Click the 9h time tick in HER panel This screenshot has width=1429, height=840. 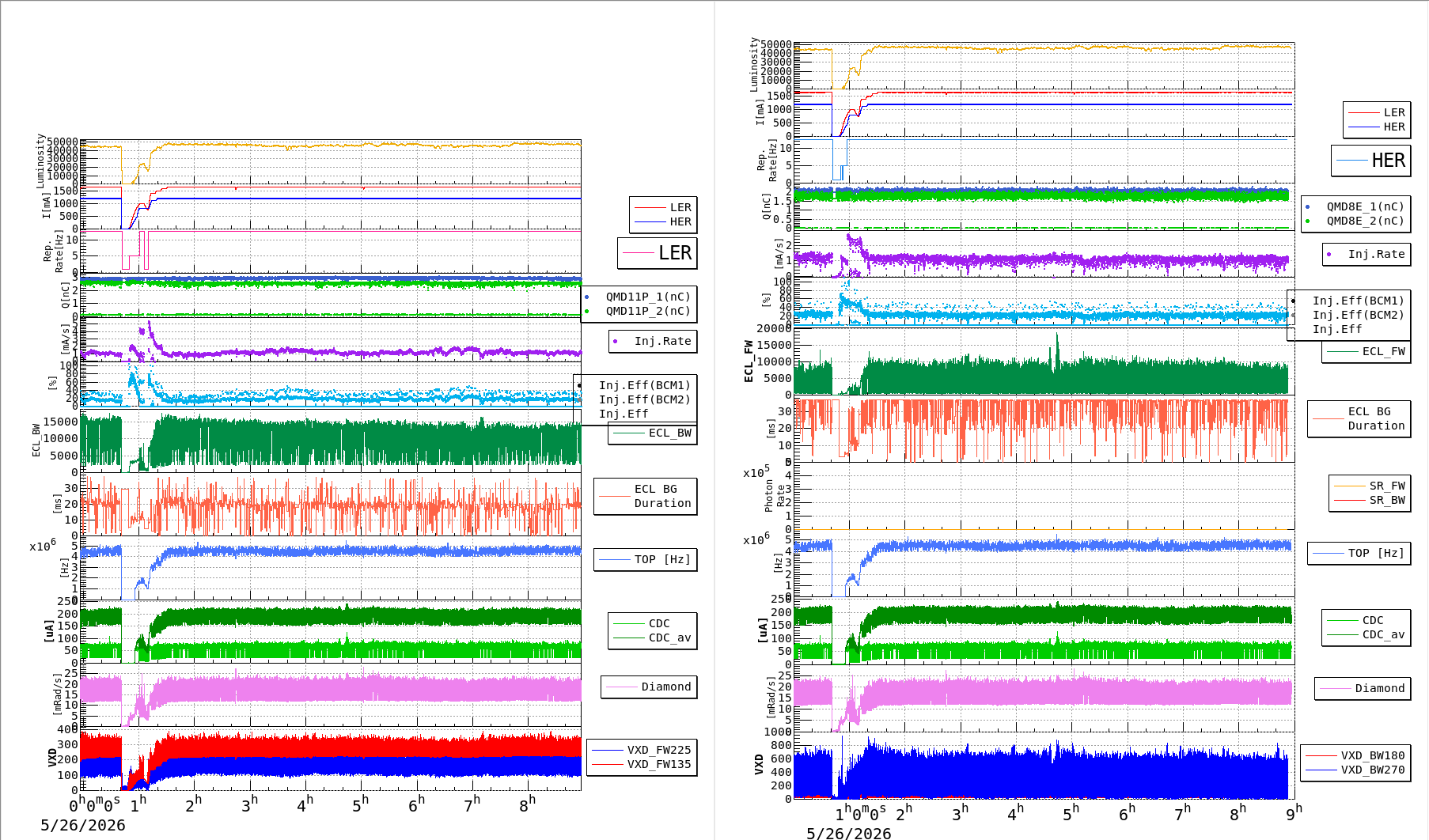1294,812
